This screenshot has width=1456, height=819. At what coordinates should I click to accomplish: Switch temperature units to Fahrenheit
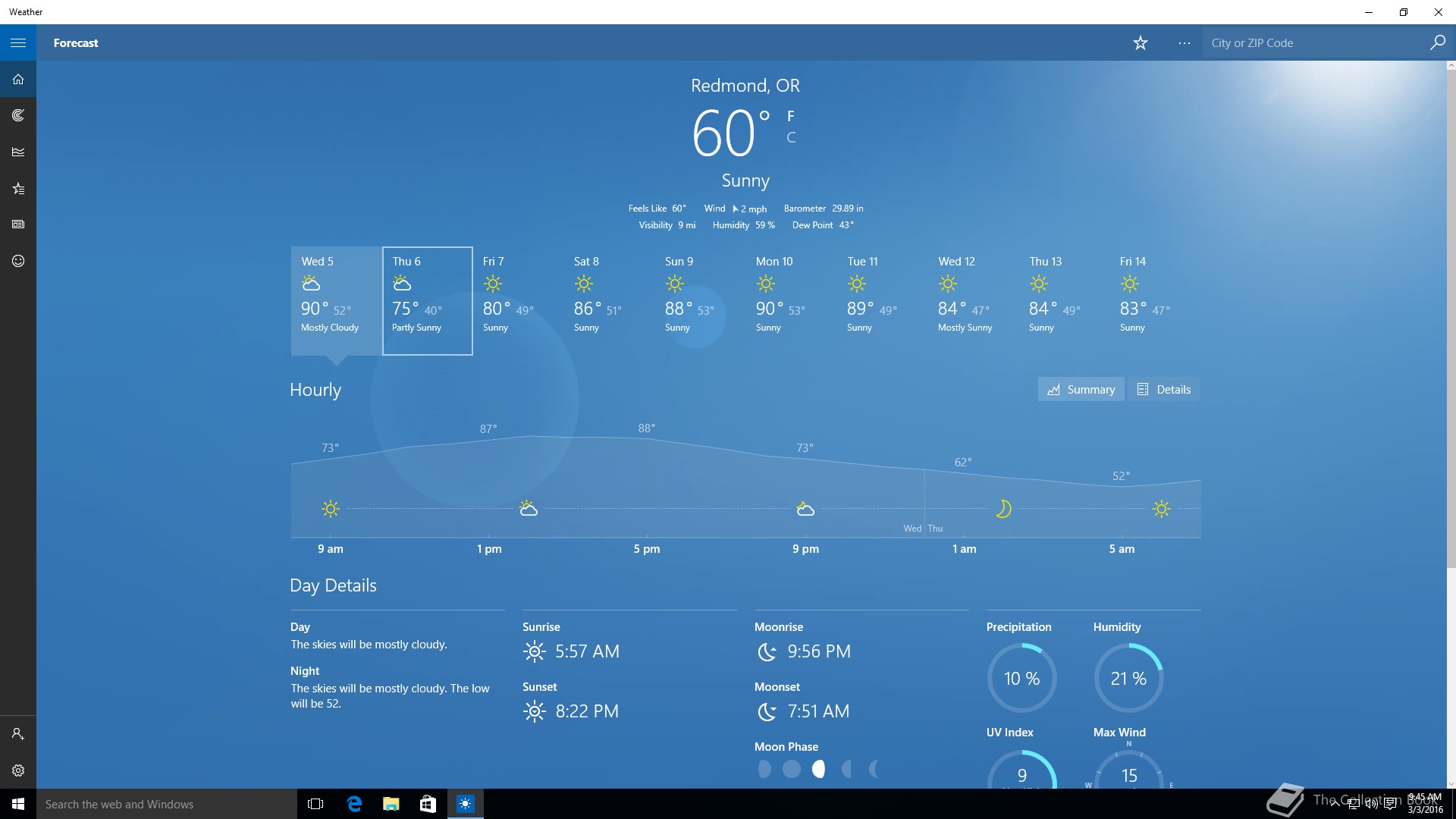pyautogui.click(x=790, y=116)
